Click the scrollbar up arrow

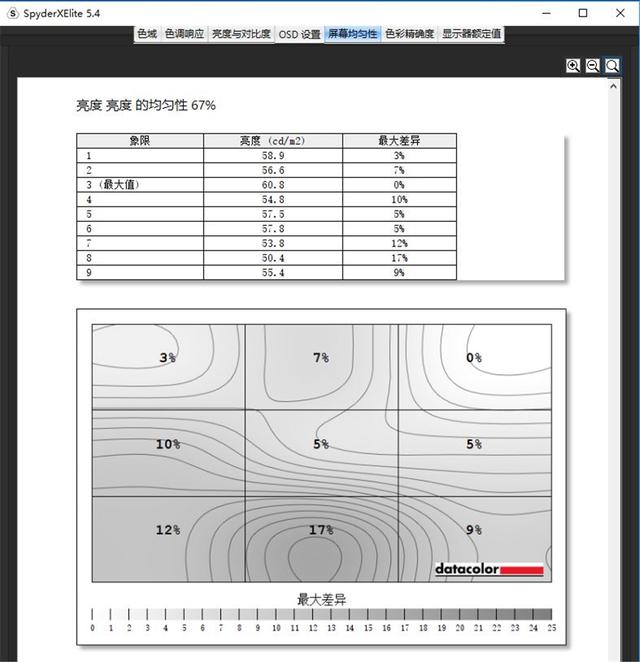coord(613,86)
